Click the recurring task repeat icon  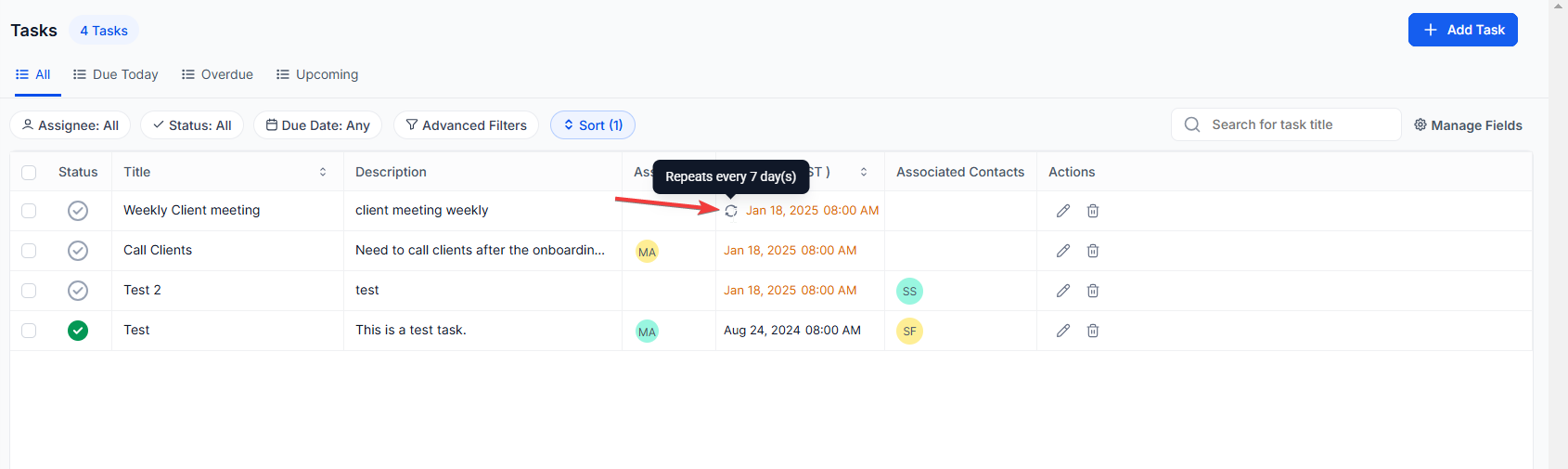pos(731,211)
